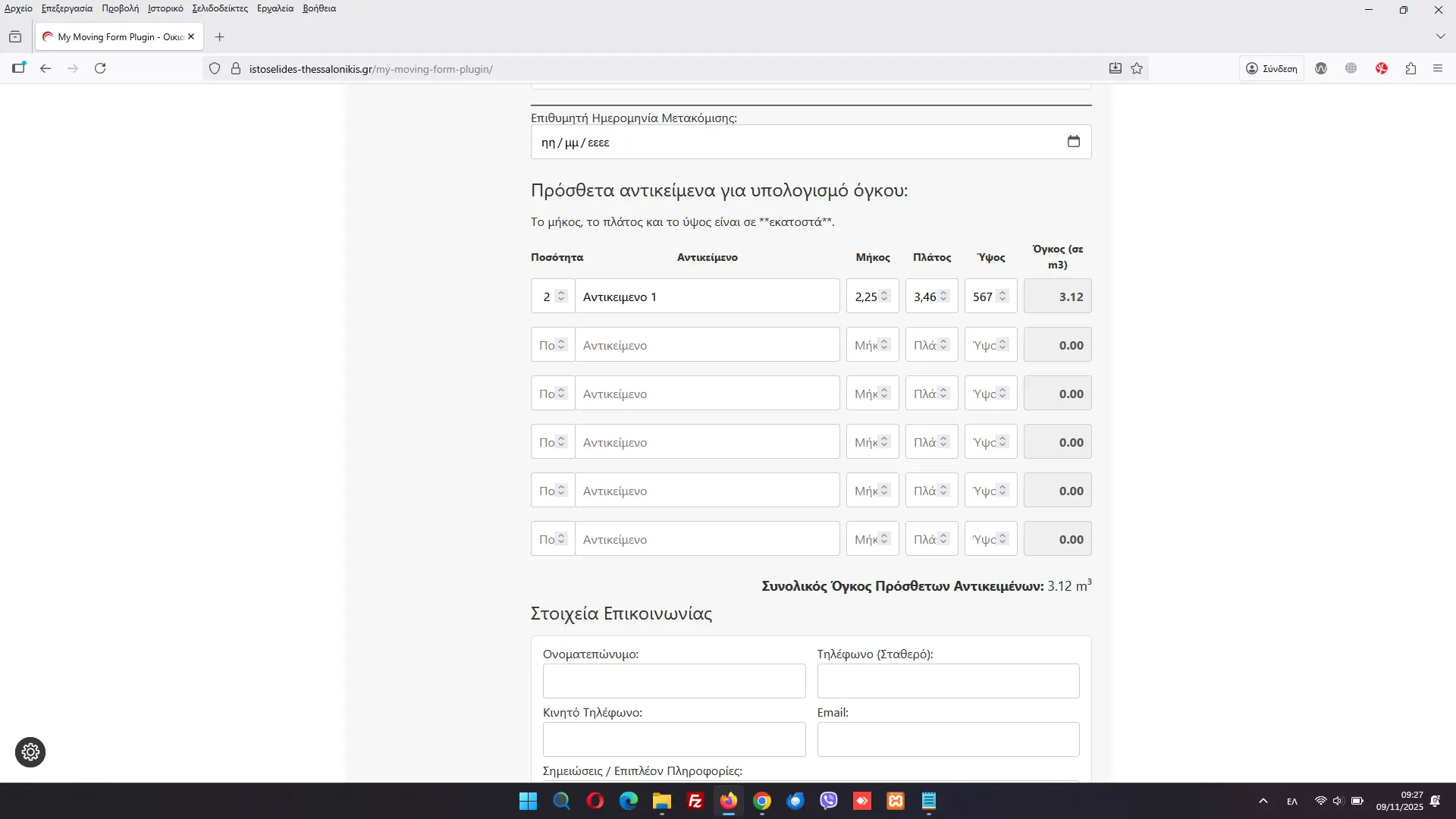This screenshot has width=1456, height=819.
Task: Adjust quantity stepper in Αντικειμενο 1 row
Action: point(561,297)
